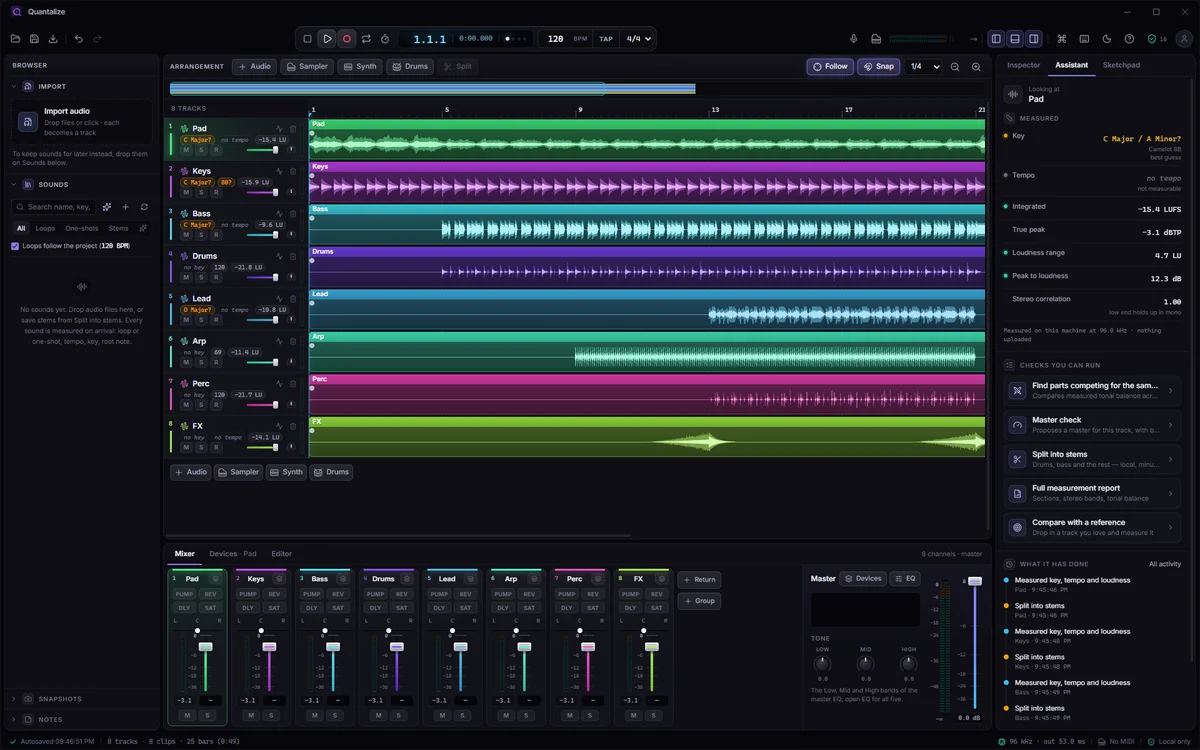Screen dimensions: 1200x750
Task: Collapse the Sounds section
Action: tap(14, 185)
